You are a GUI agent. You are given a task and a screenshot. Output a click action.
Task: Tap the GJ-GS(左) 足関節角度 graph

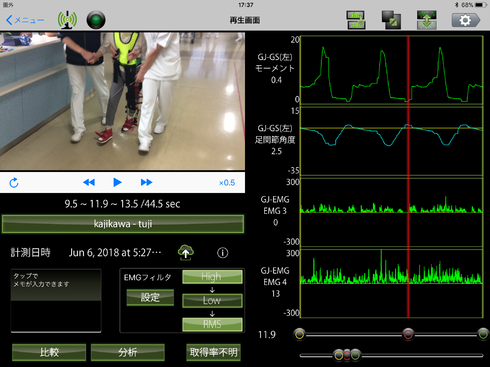pyautogui.click(x=392, y=141)
